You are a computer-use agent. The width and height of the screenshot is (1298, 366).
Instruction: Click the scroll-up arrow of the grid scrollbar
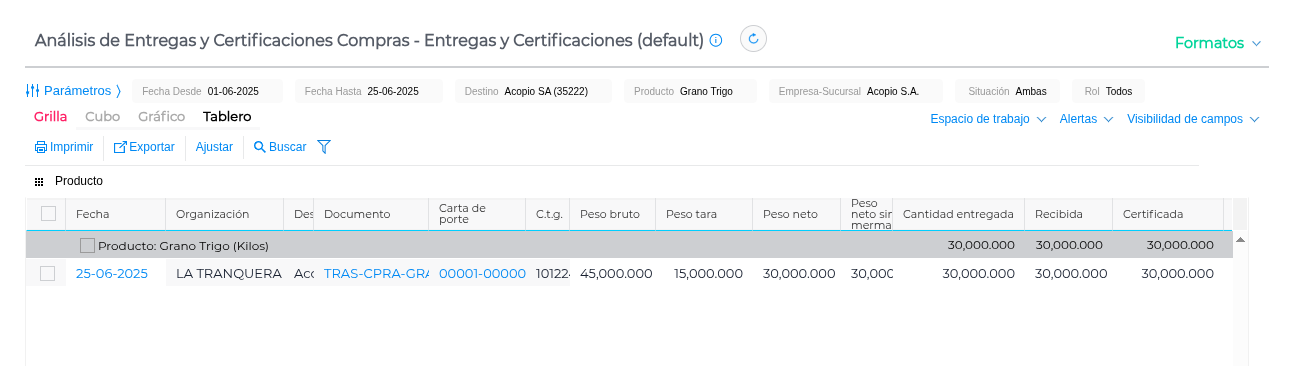point(1240,240)
